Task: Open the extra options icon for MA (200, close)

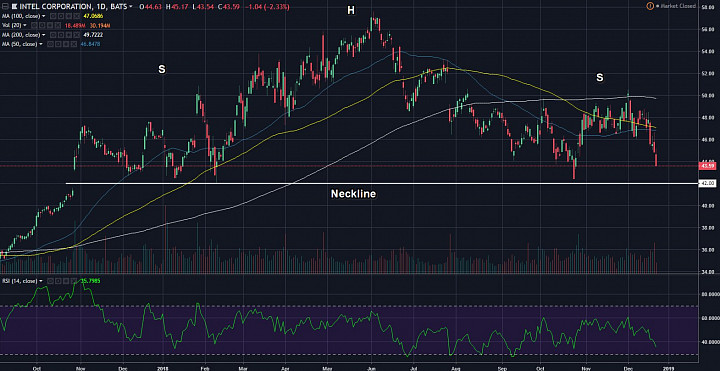Action: tap(68, 35)
